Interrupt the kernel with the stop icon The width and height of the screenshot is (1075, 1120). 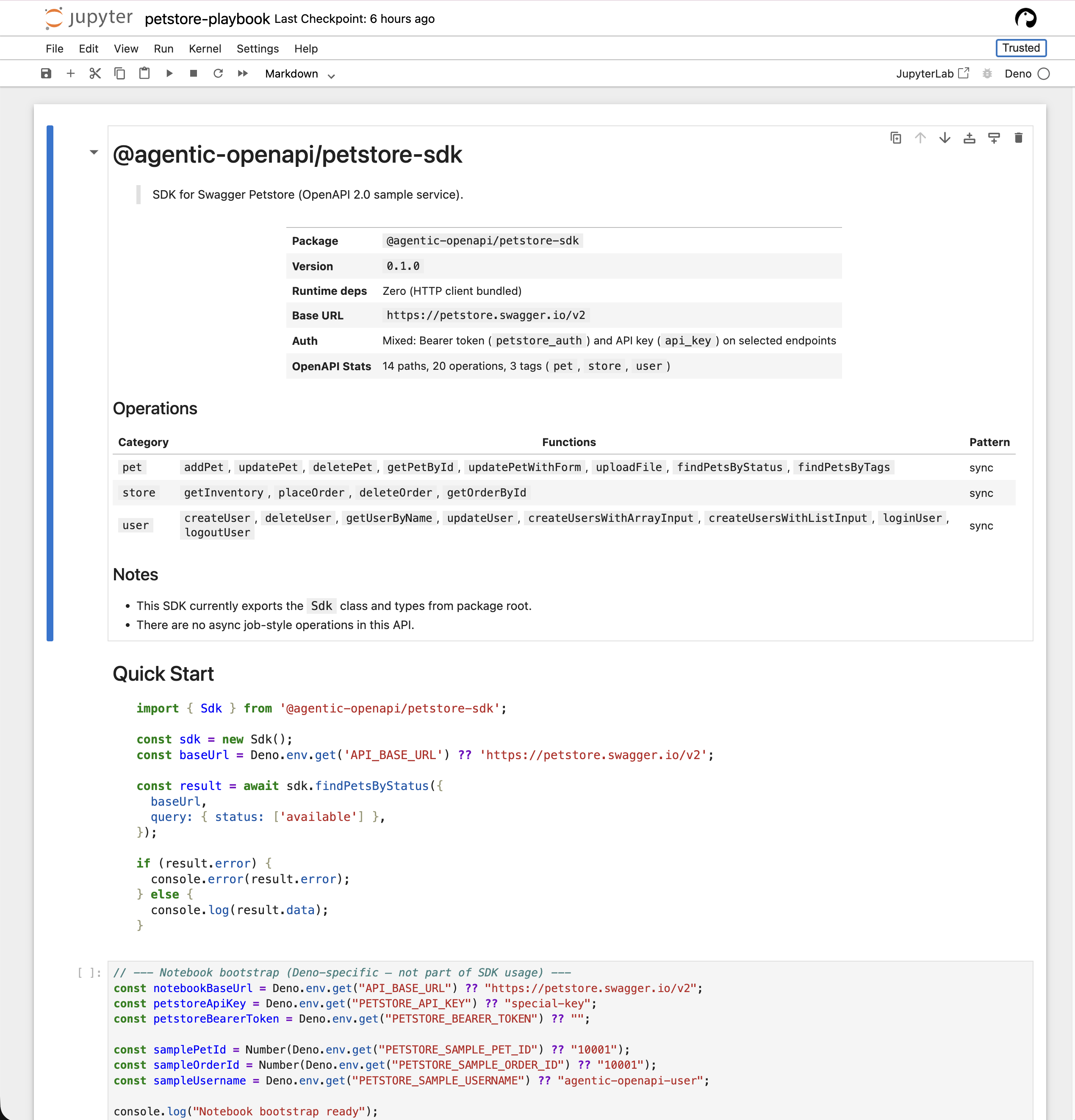[194, 74]
